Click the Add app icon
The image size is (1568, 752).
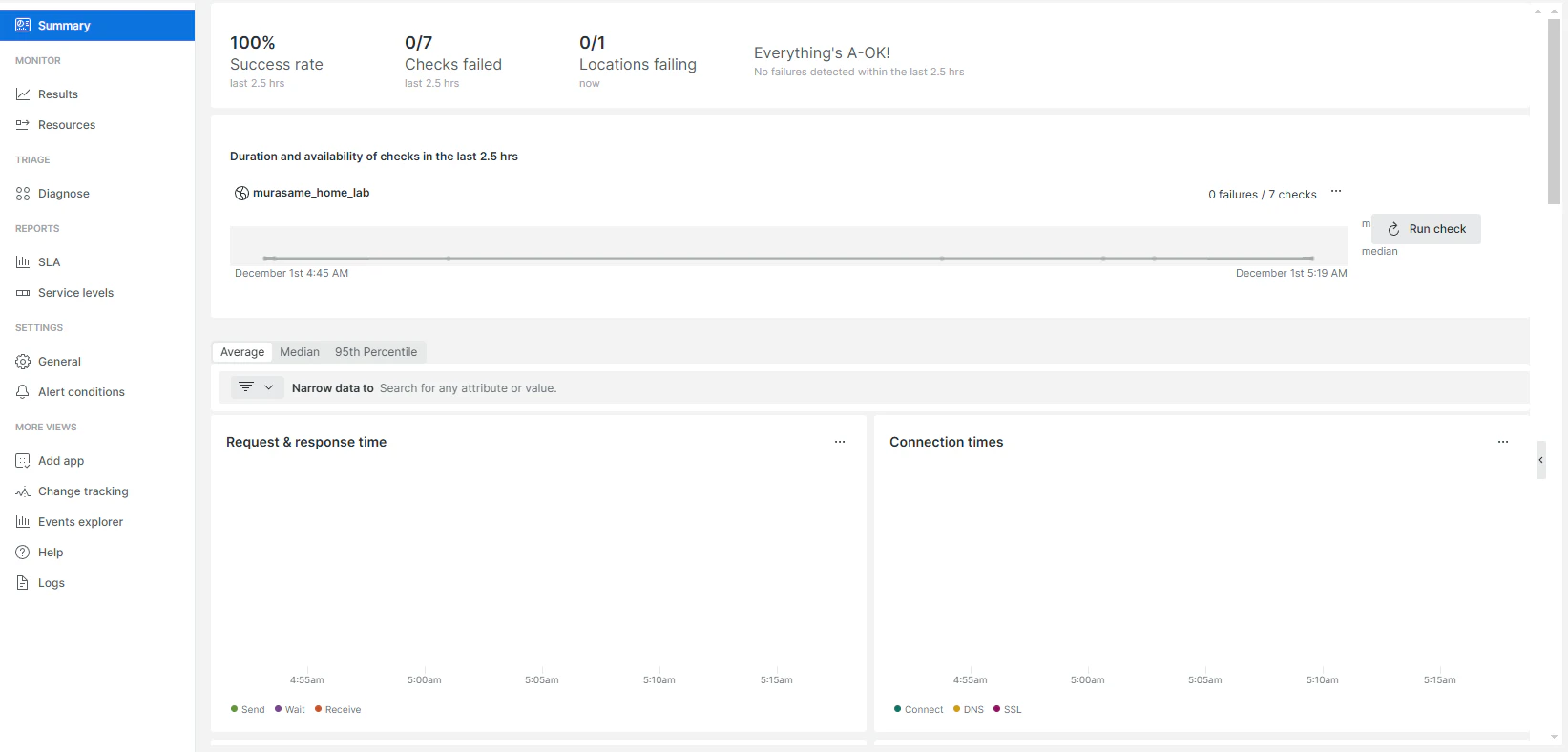(23, 461)
